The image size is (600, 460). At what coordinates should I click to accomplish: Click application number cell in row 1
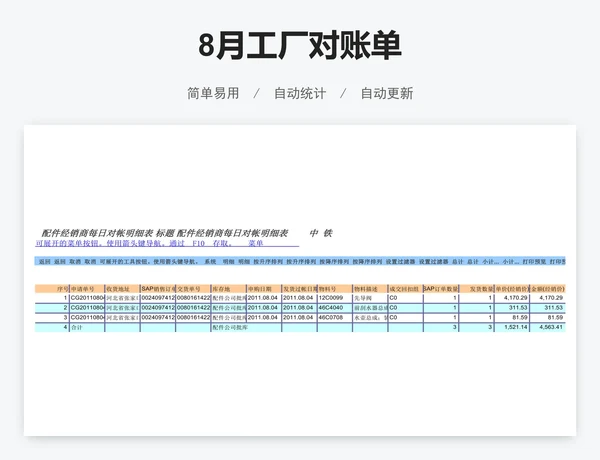87,298
